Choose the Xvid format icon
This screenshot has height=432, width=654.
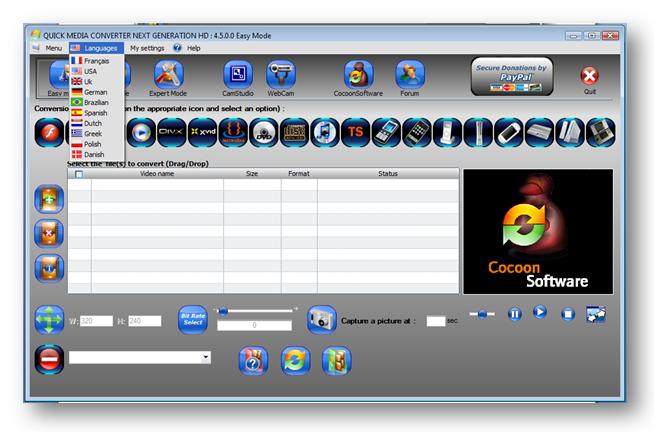[202, 133]
